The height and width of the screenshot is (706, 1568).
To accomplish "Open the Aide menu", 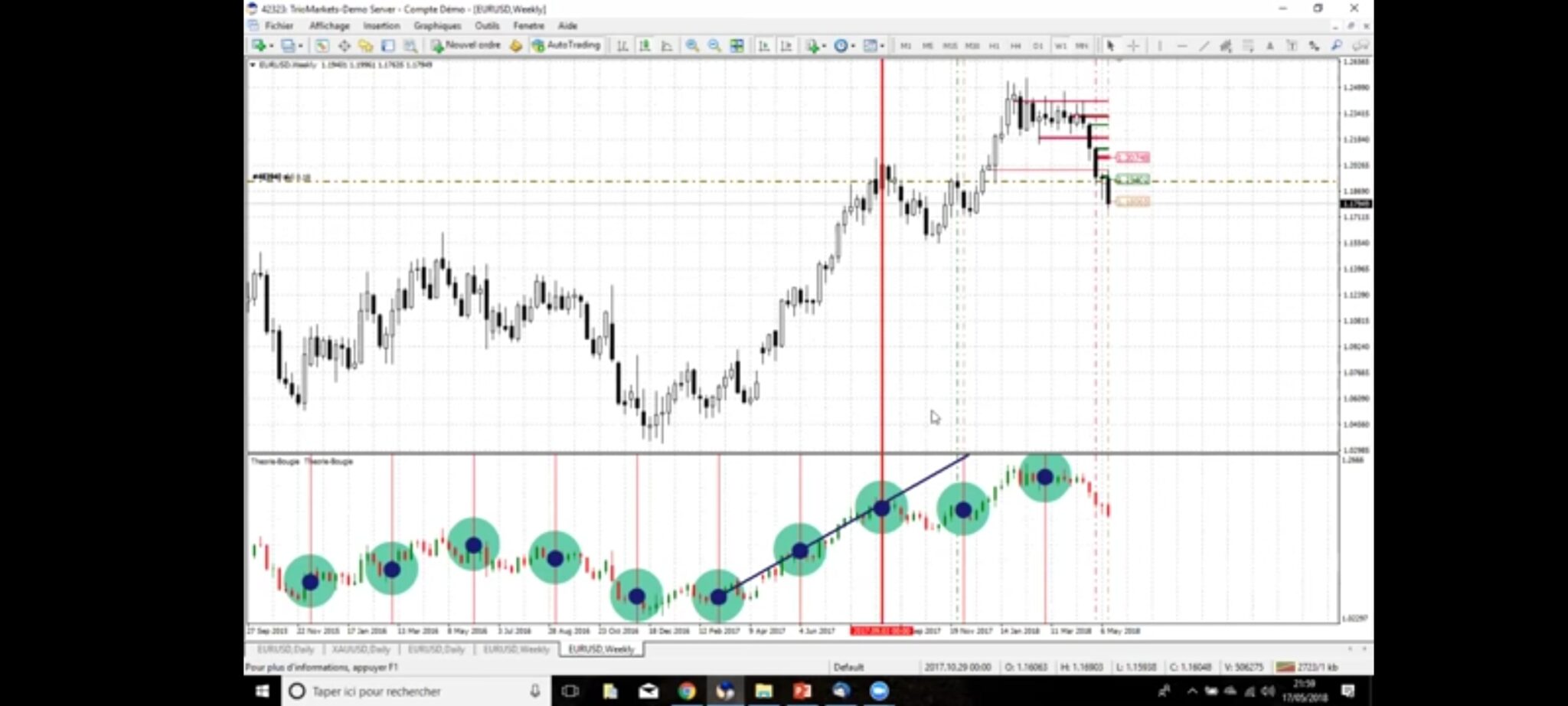I will click(567, 26).
